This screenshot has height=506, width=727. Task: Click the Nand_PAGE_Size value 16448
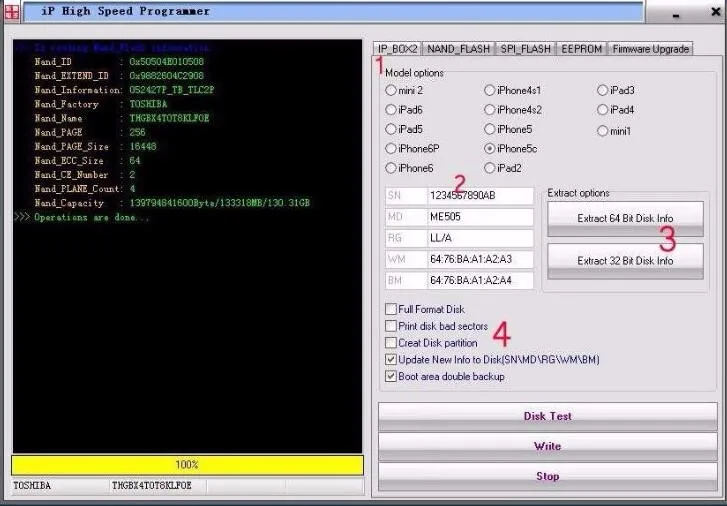[143, 147]
